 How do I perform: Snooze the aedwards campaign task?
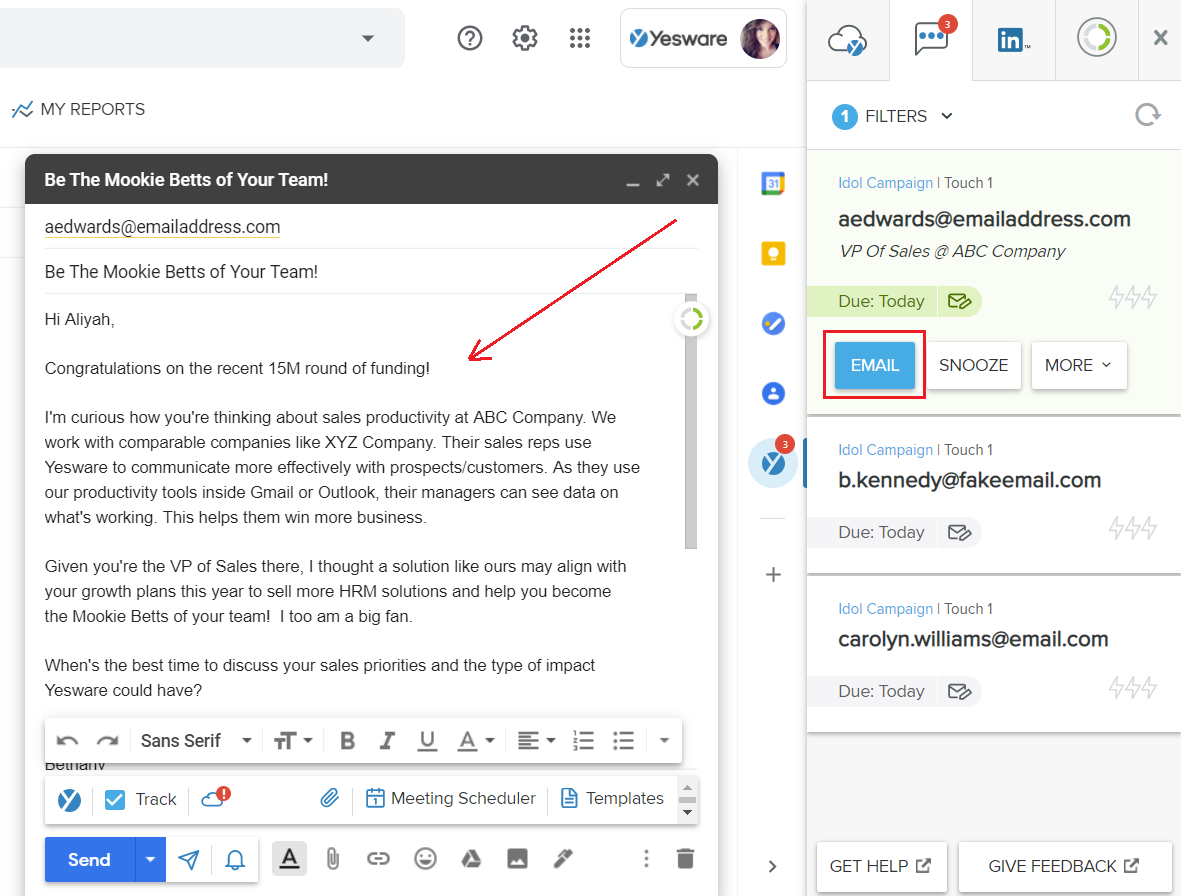pos(973,365)
